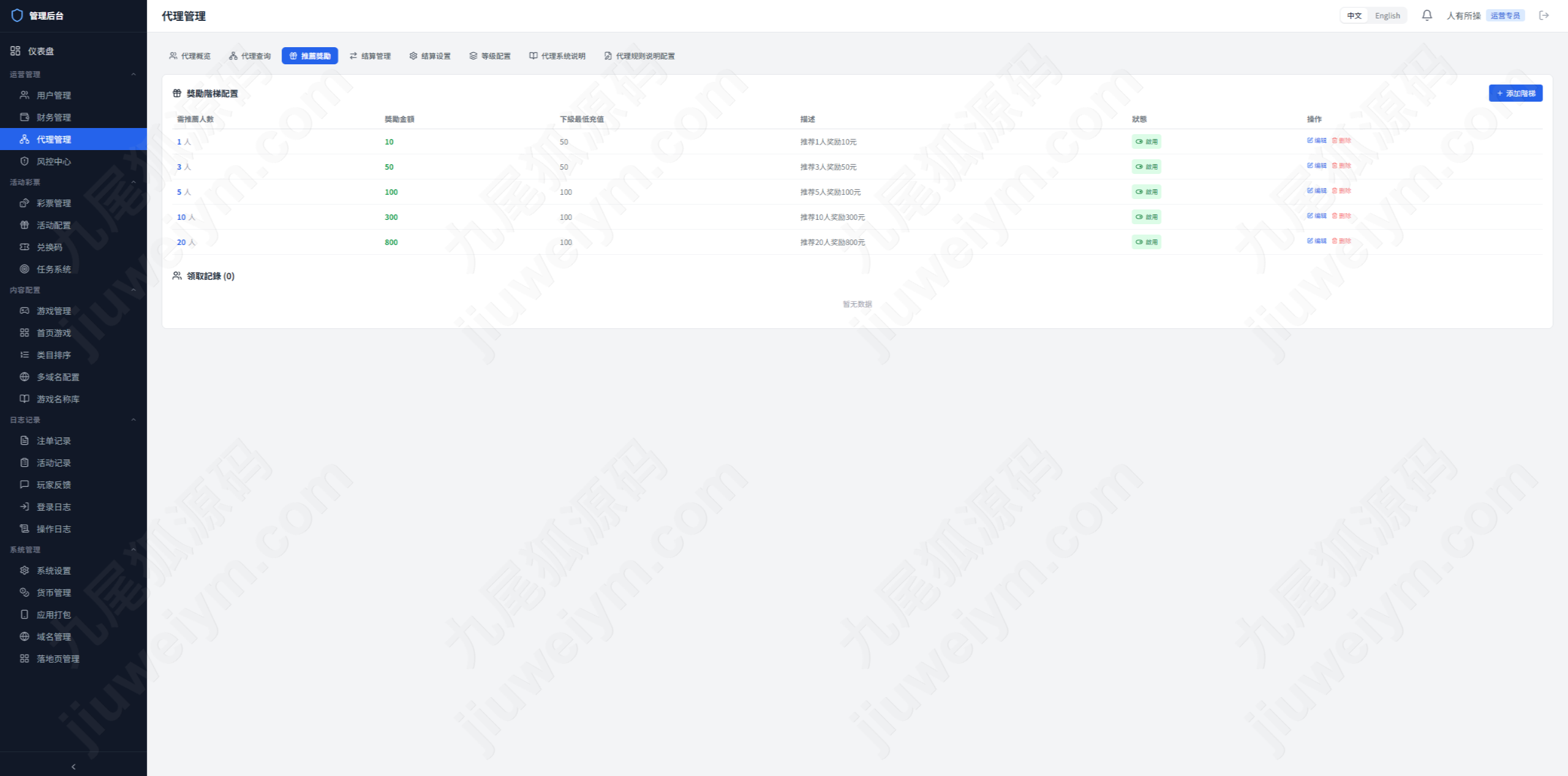
Task: Switch to 结算管理 tab
Action: [370, 56]
